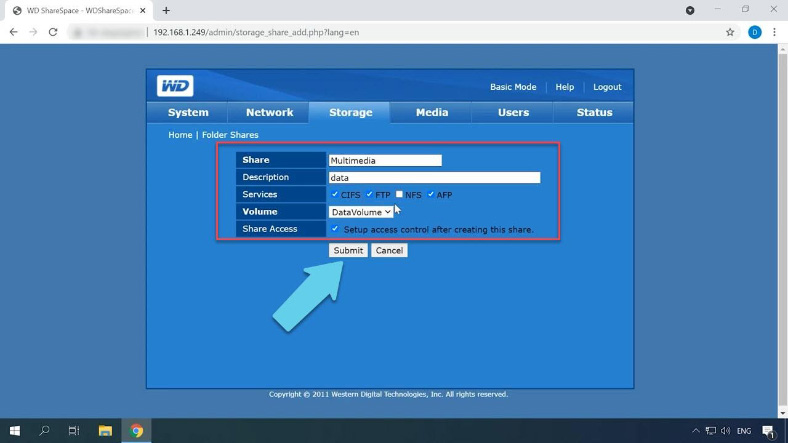Click Logout link
This screenshot has width=788, height=443.
coord(607,87)
